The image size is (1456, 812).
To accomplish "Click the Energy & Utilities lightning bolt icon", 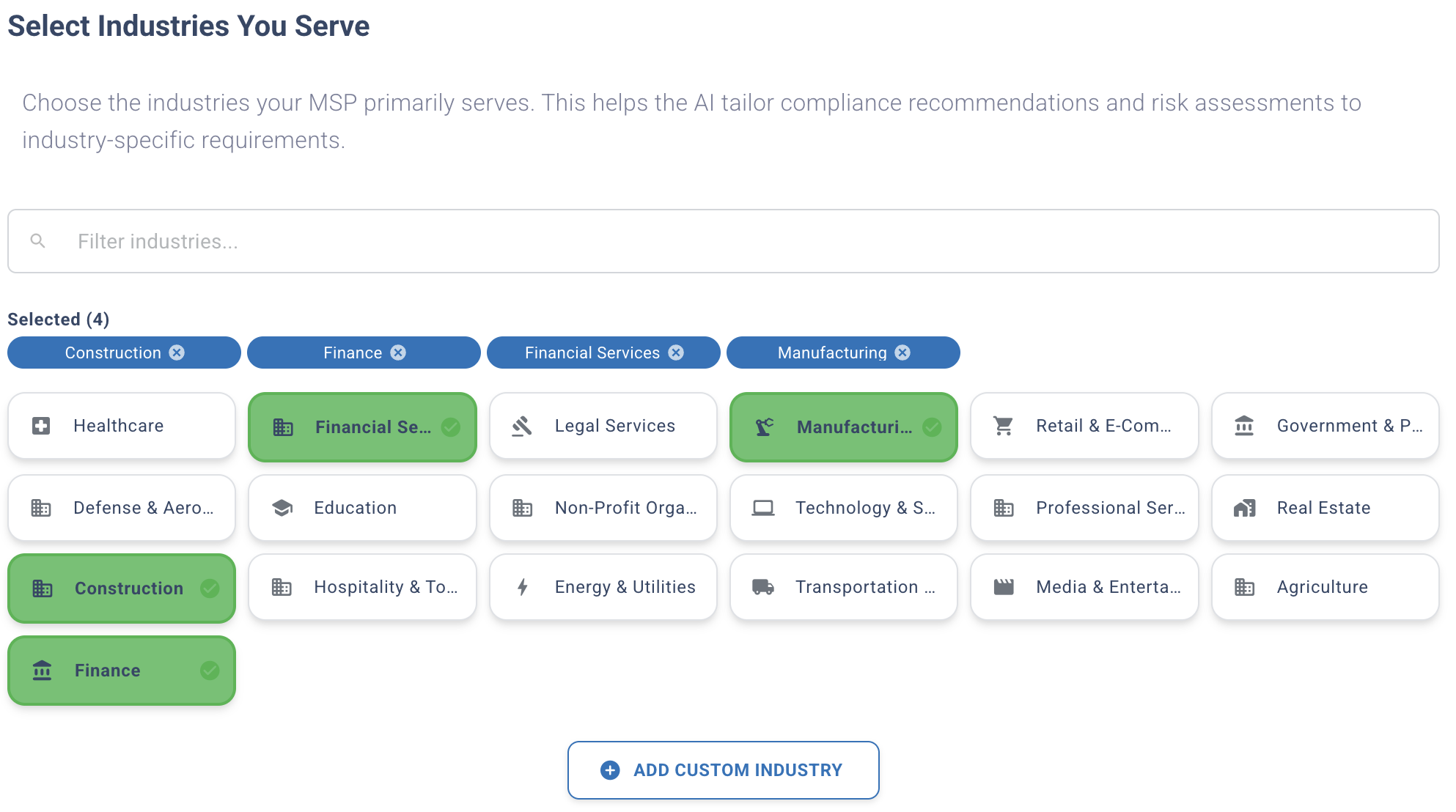I will (x=522, y=586).
